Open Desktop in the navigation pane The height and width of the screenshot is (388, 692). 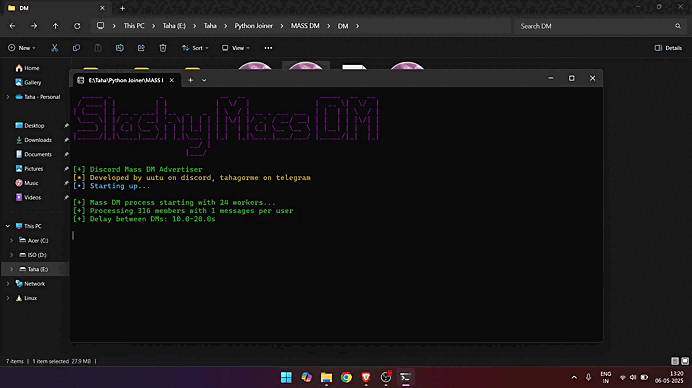(x=30, y=125)
